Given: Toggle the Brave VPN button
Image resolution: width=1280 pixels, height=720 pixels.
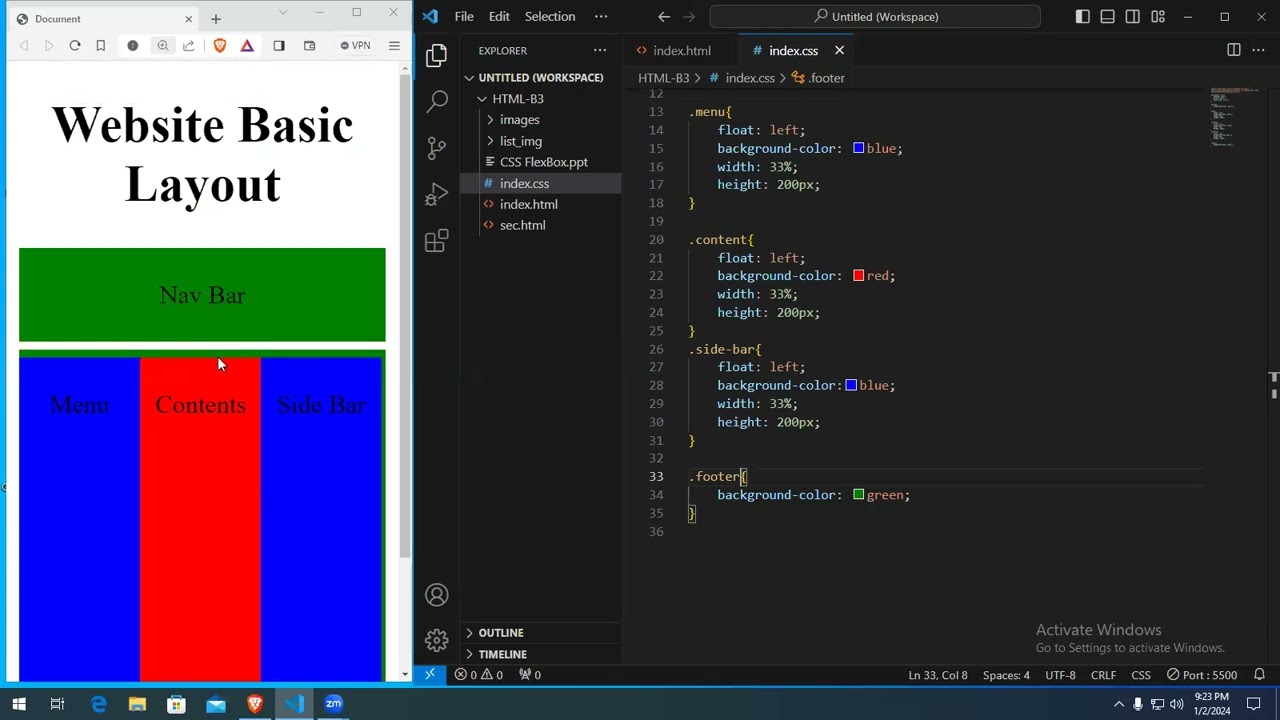Looking at the screenshot, I should point(355,45).
